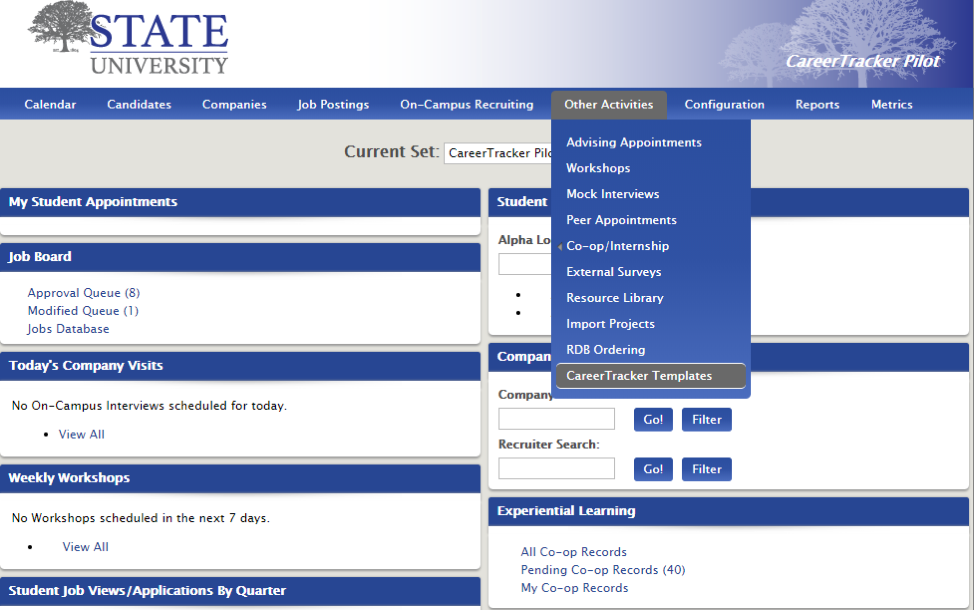This screenshot has height=610, width=974.
Task: Click the CareerTracker Pilot banner title
Action: coord(863,61)
